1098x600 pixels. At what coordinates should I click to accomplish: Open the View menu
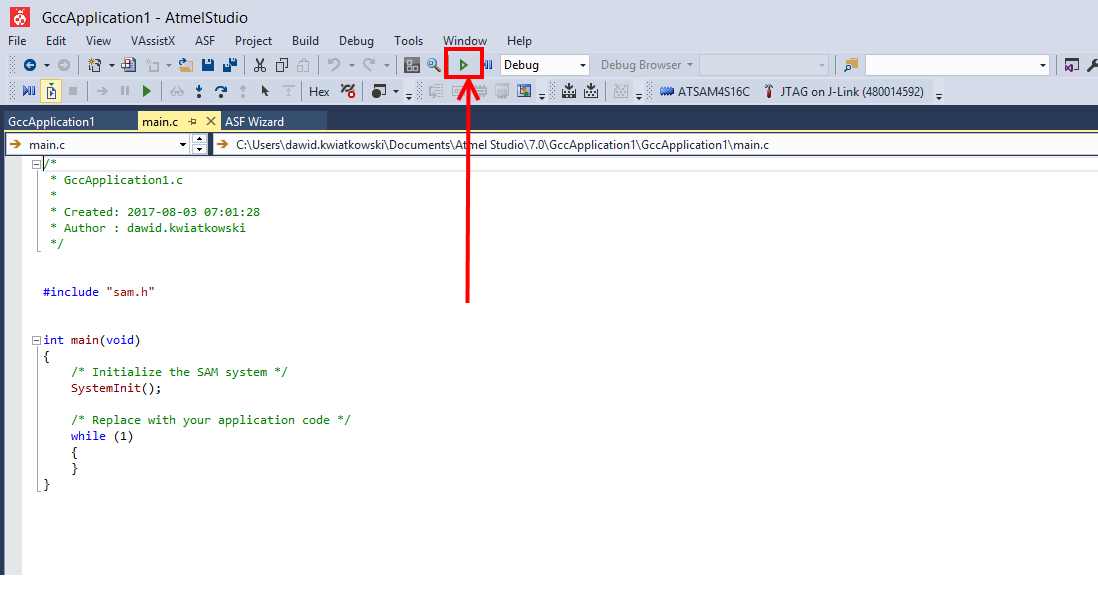point(98,41)
